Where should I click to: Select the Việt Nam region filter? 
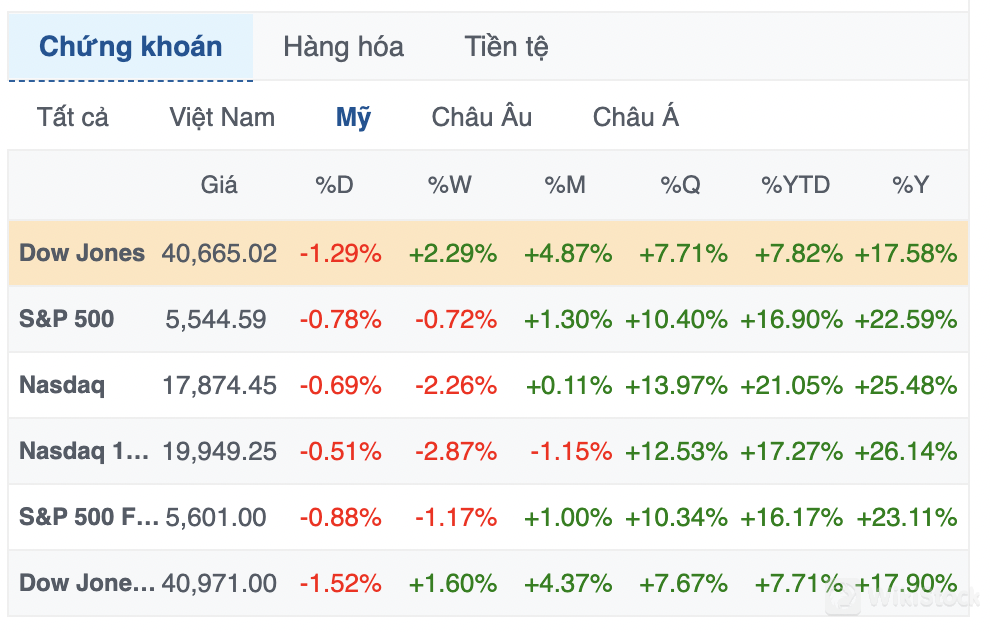(x=222, y=118)
